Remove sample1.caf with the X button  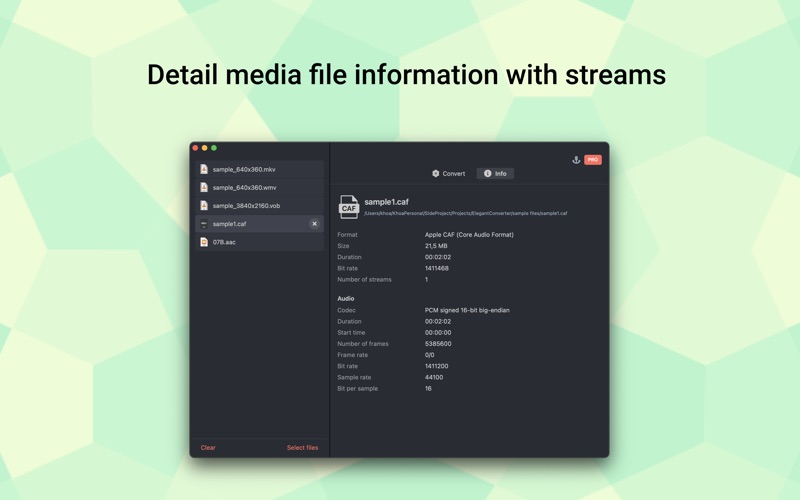click(x=314, y=224)
